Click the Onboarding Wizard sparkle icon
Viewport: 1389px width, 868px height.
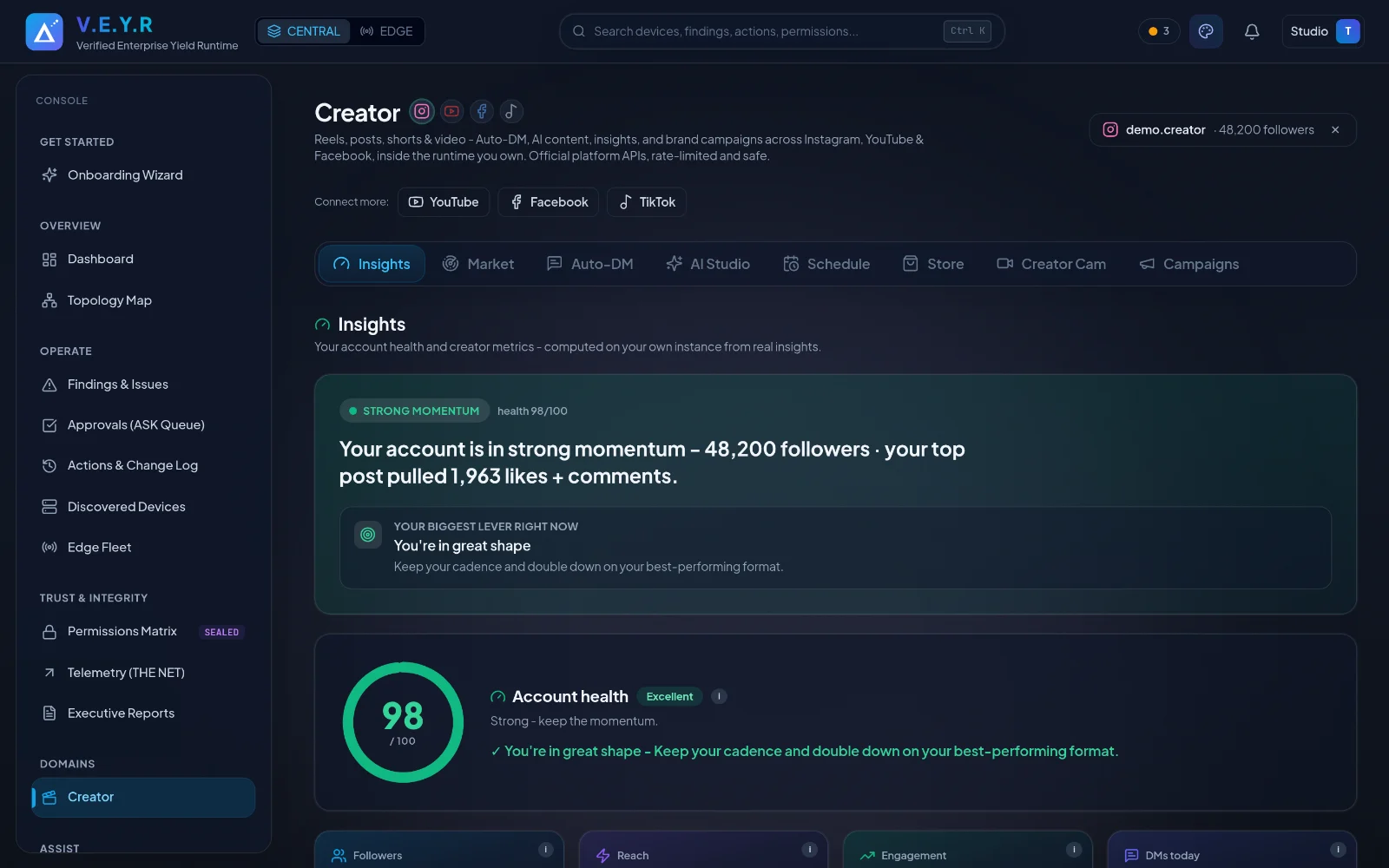(49, 175)
